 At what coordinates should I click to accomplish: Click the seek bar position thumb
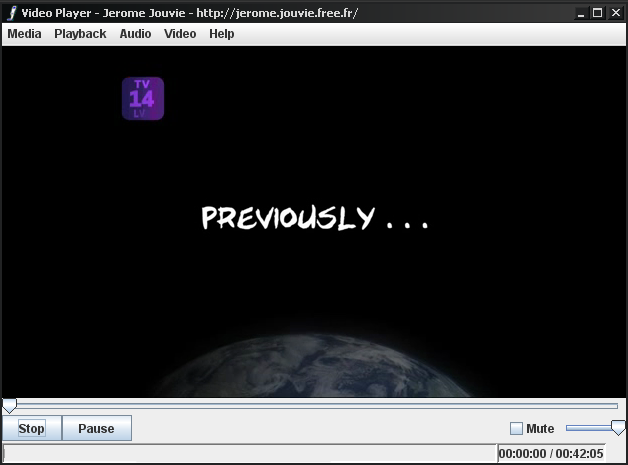pyautogui.click(x=10, y=406)
